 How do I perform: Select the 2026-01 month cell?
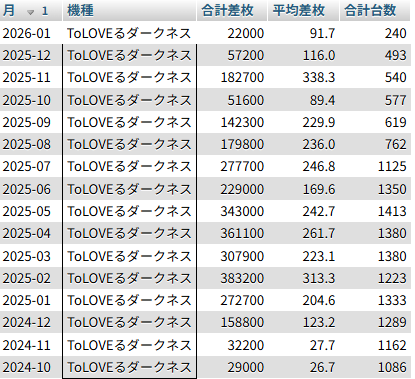click(x=31, y=33)
